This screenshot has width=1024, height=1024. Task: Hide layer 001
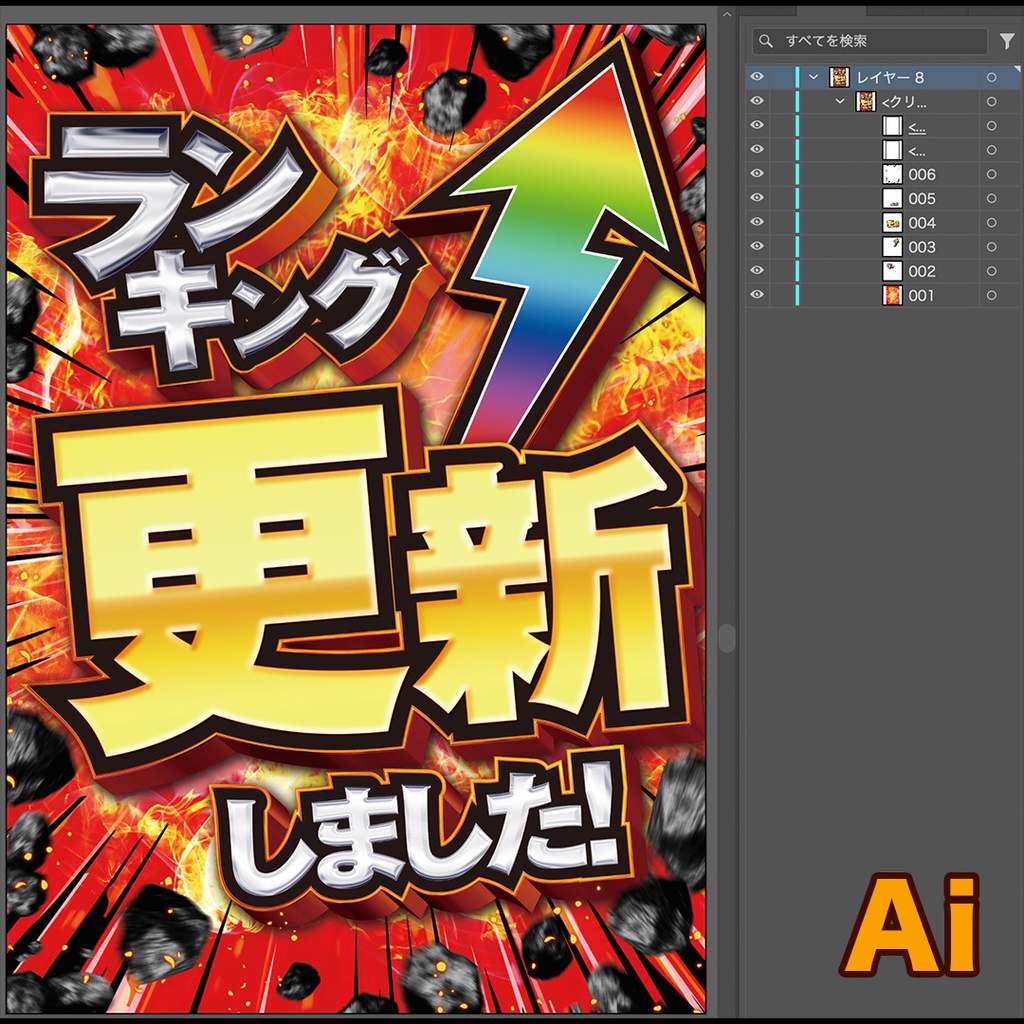[x=757, y=295]
